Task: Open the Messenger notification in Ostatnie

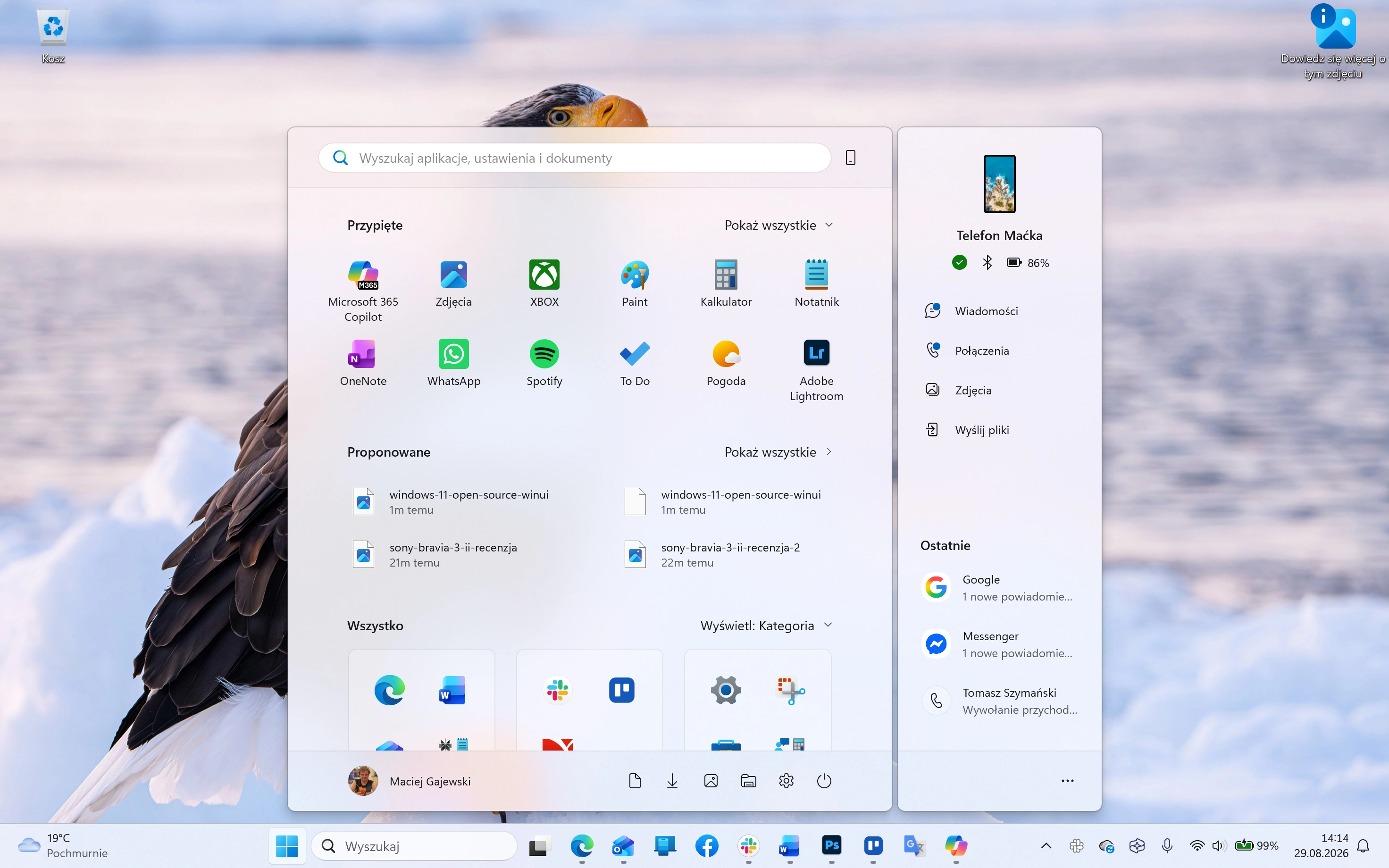Action: click(x=999, y=644)
